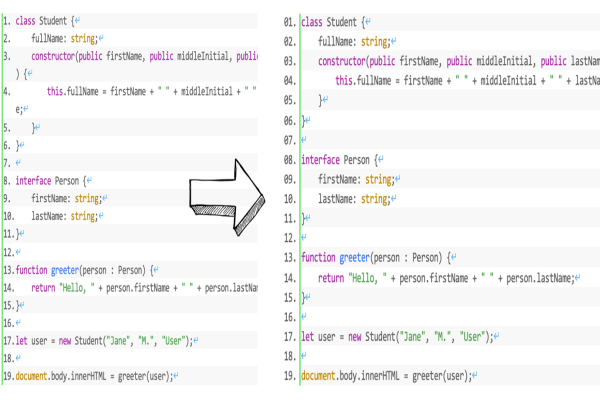Click line number 3. next to constructor
Image resolution: width=600 pixels, height=400 pixels.
(7, 56)
